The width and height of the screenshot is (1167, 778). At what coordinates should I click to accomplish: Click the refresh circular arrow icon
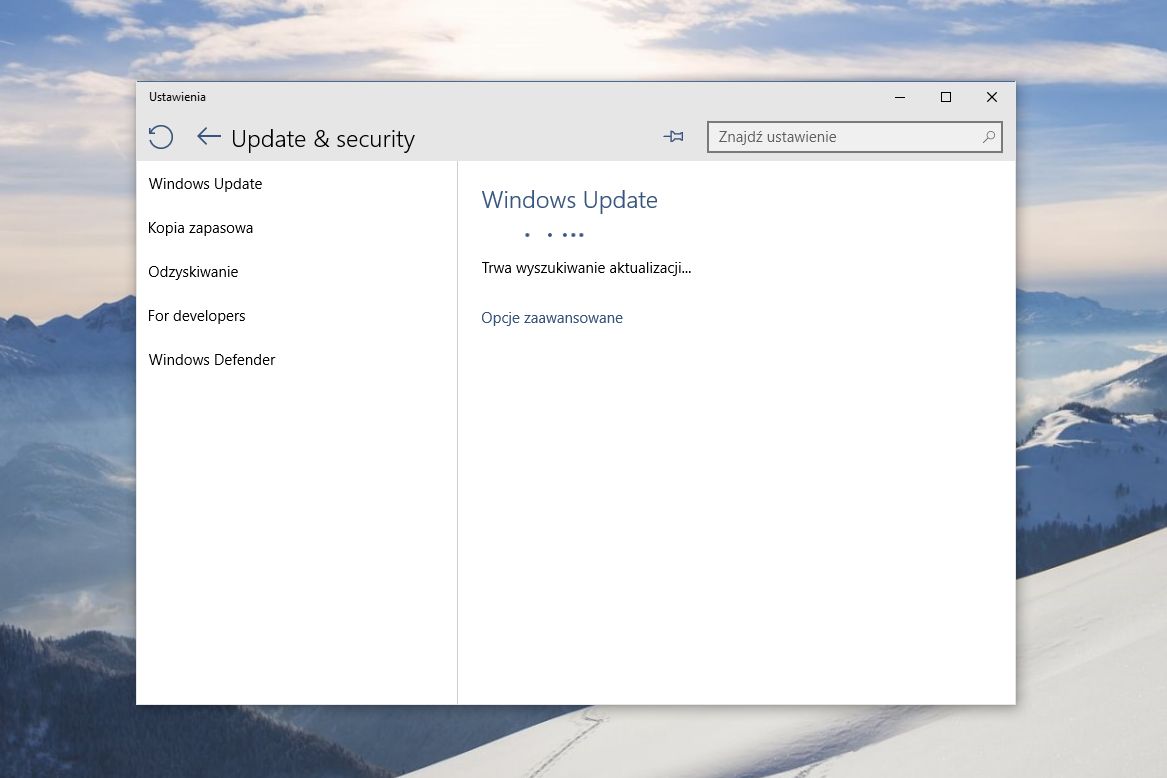(161, 137)
